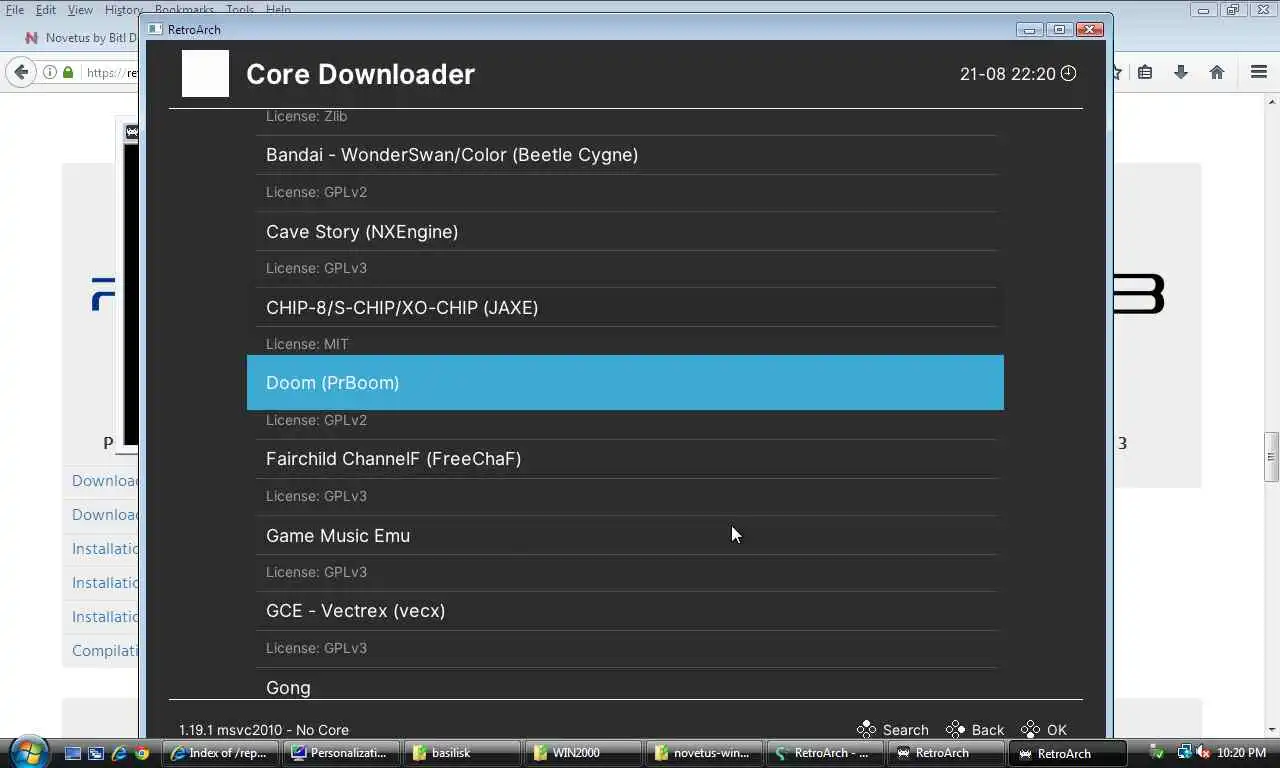Switch to the RetroArch - ... taskbar window
The height and width of the screenshot is (768, 1280).
(x=827, y=753)
